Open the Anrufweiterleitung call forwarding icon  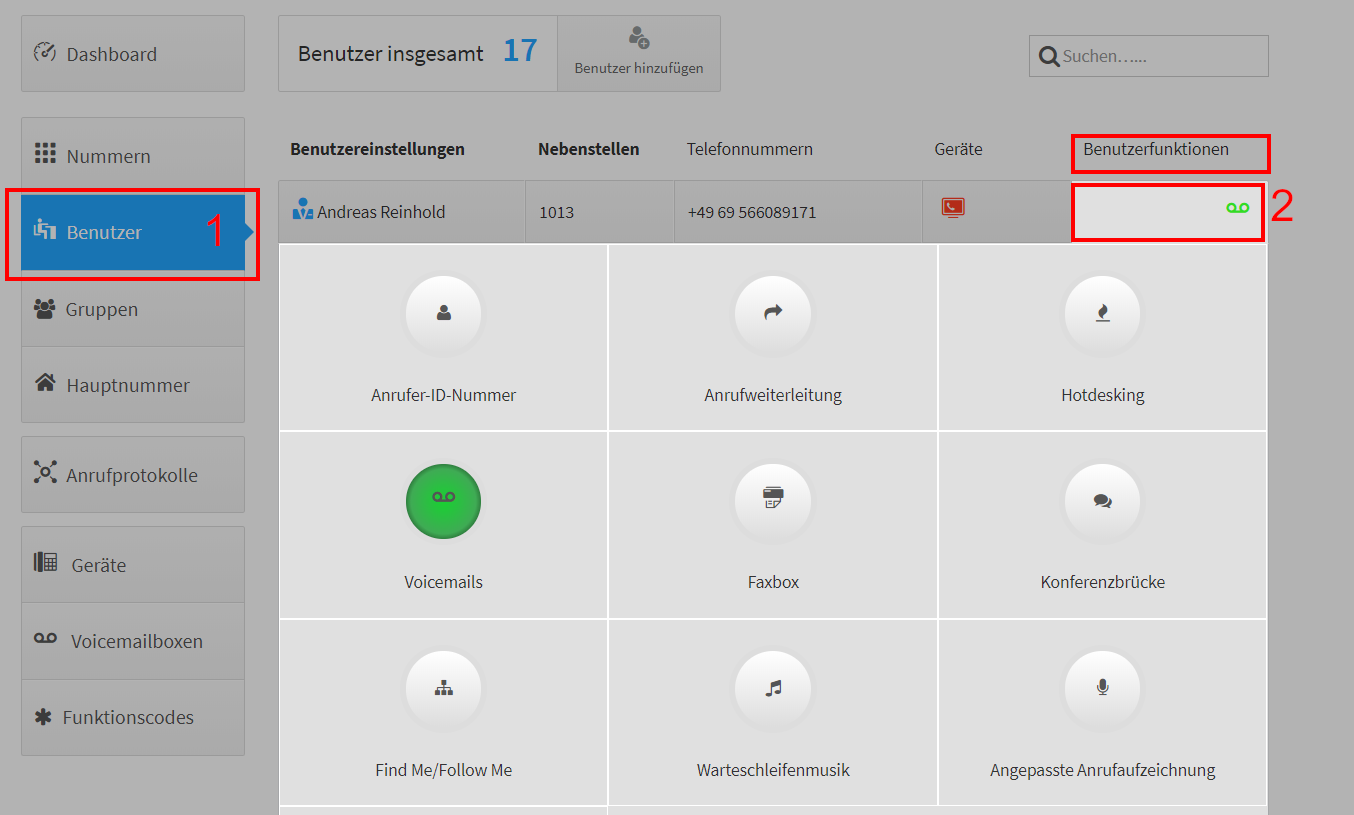click(x=773, y=314)
